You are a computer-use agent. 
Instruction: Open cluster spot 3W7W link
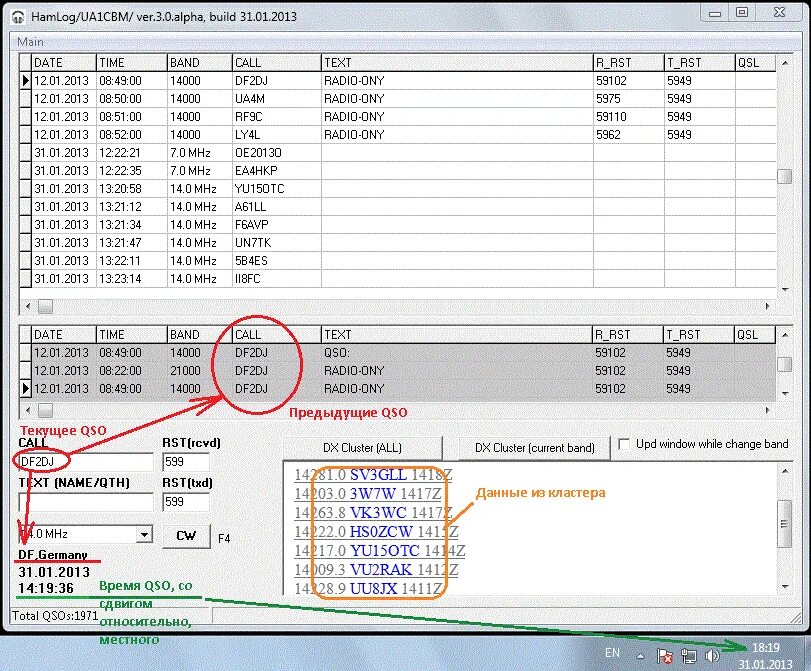click(372, 494)
